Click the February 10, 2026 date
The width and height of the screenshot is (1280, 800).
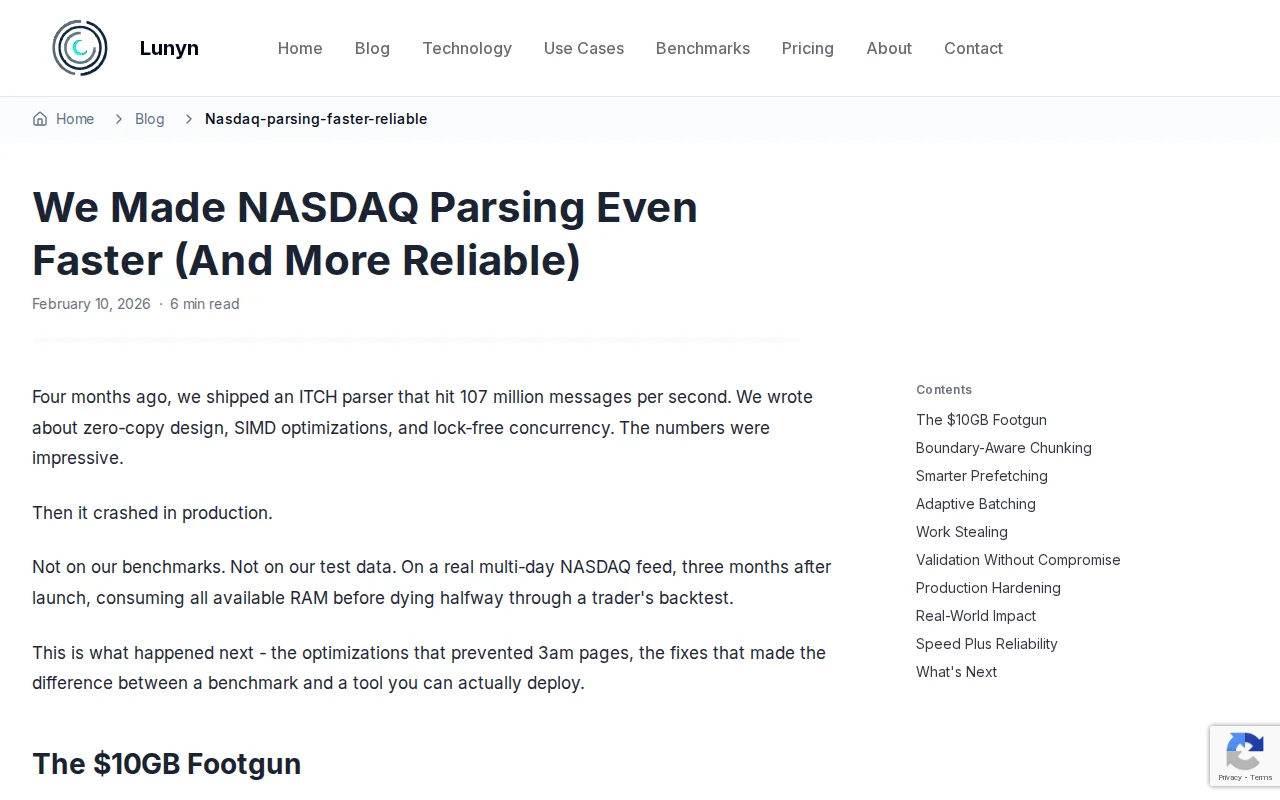(91, 304)
